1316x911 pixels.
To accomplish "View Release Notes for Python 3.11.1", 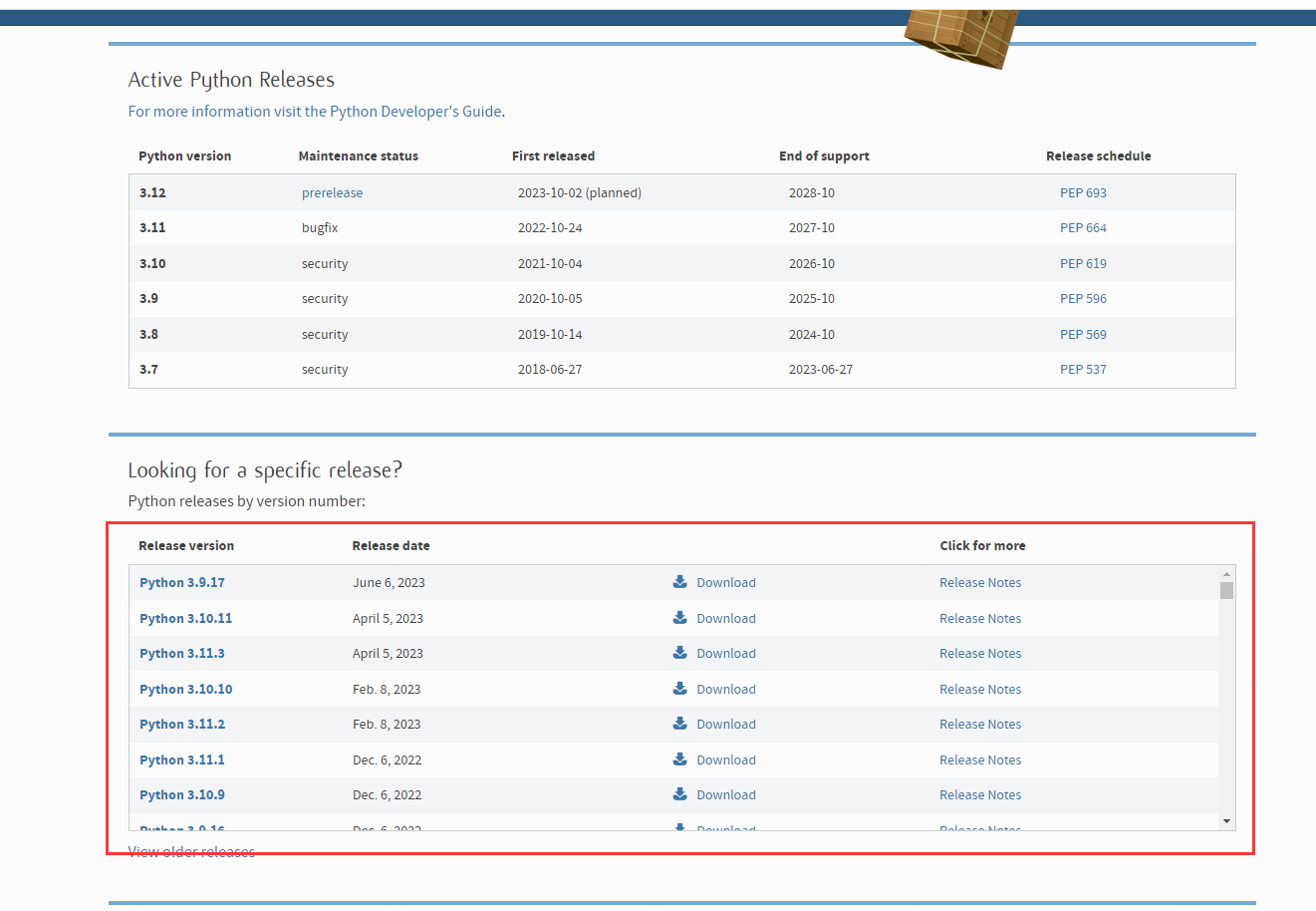I will [x=980, y=759].
